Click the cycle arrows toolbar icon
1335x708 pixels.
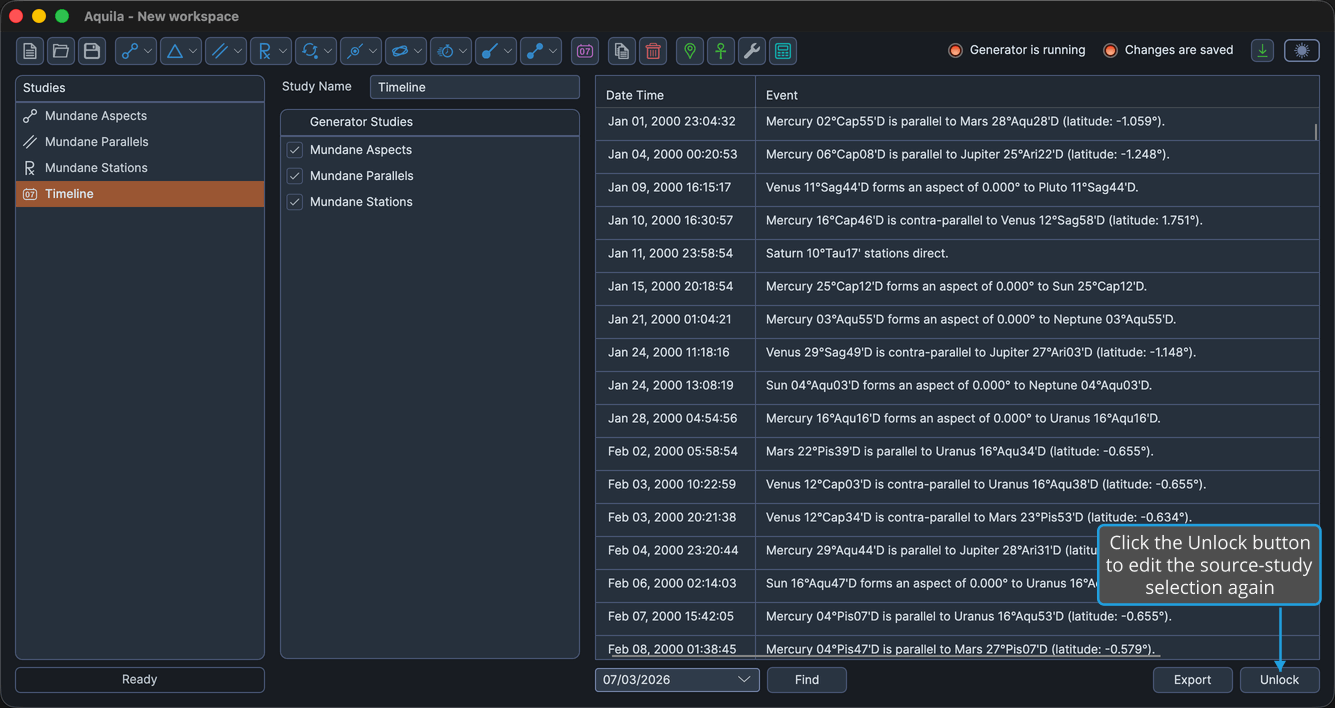coord(310,51)
